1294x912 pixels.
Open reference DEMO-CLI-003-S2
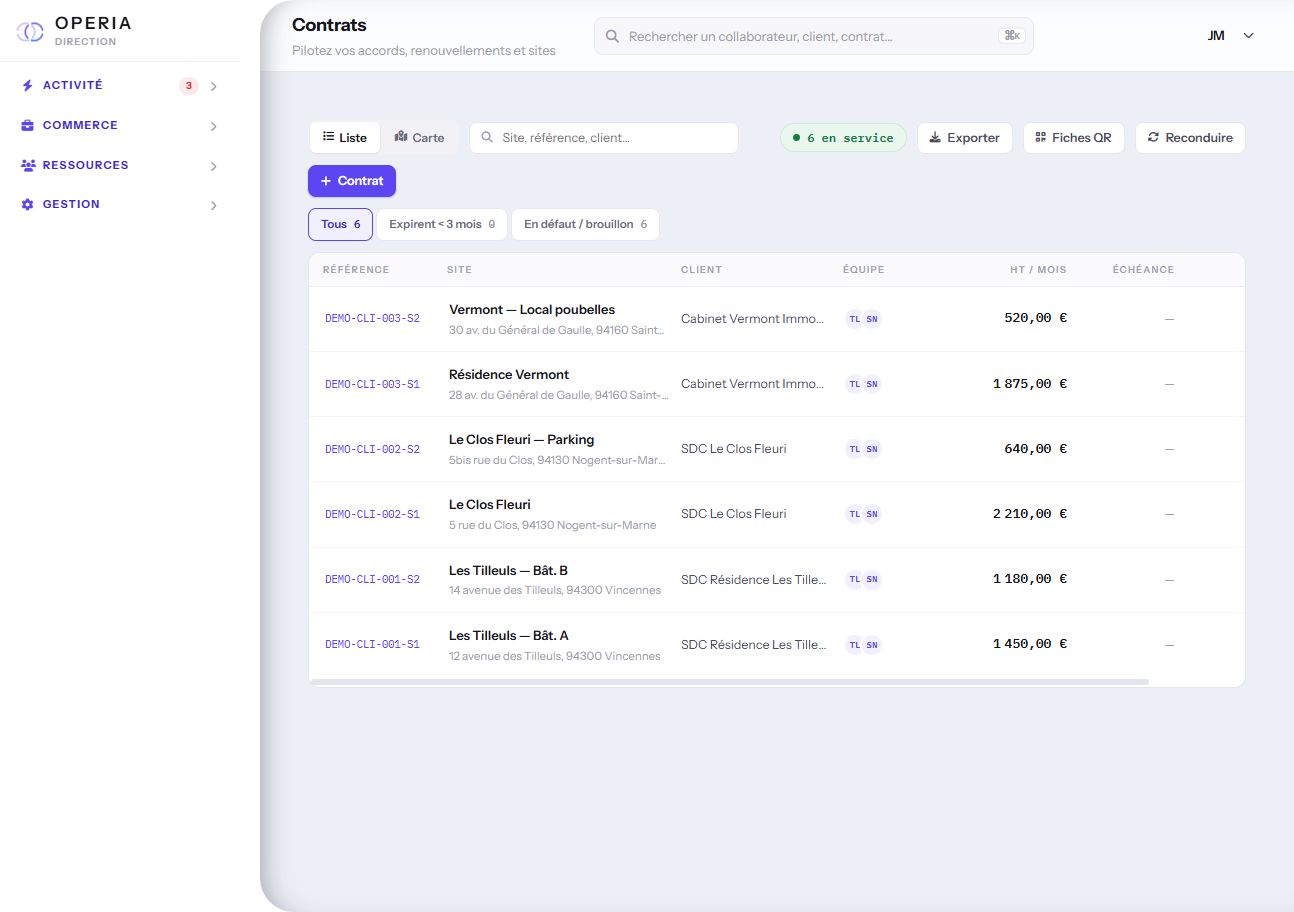pyautogui.click(x=372, y=319)
